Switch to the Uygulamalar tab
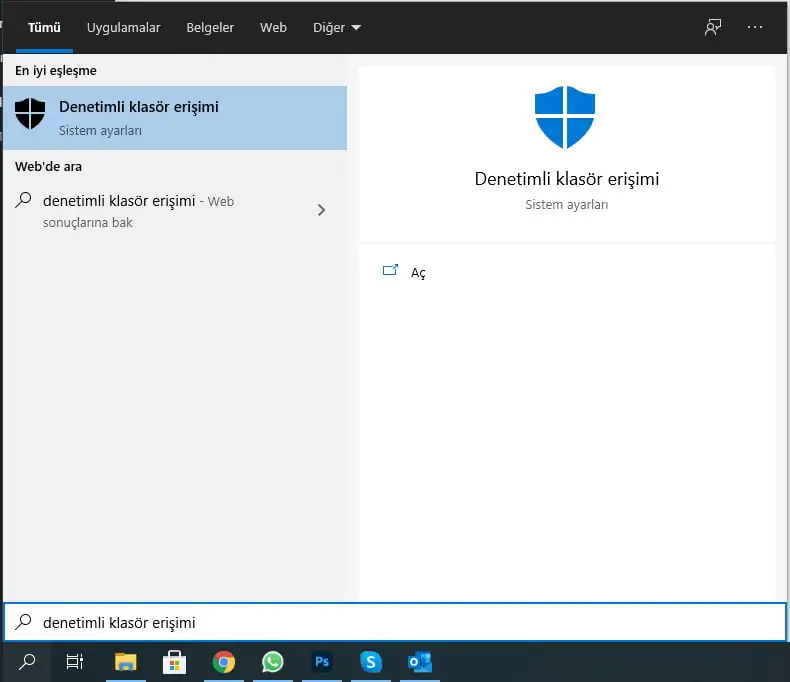Viewport: 790px width, 682px height. 123,28
